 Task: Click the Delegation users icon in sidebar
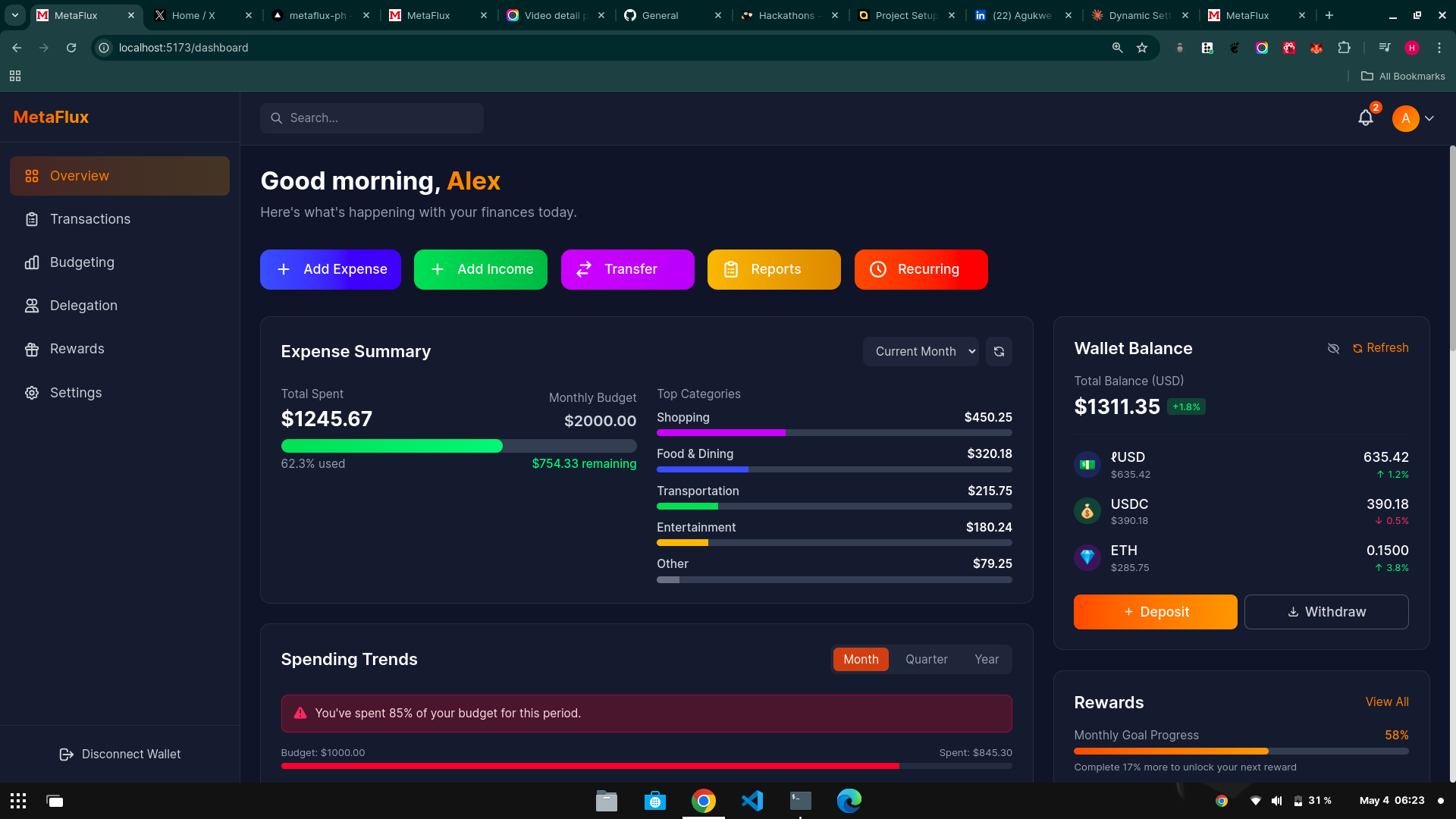pos(32,306)
